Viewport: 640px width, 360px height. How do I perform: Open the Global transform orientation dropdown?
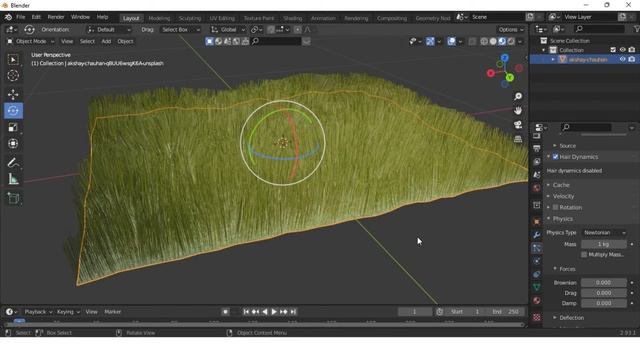pyautogui.click(x=228, y=29)
